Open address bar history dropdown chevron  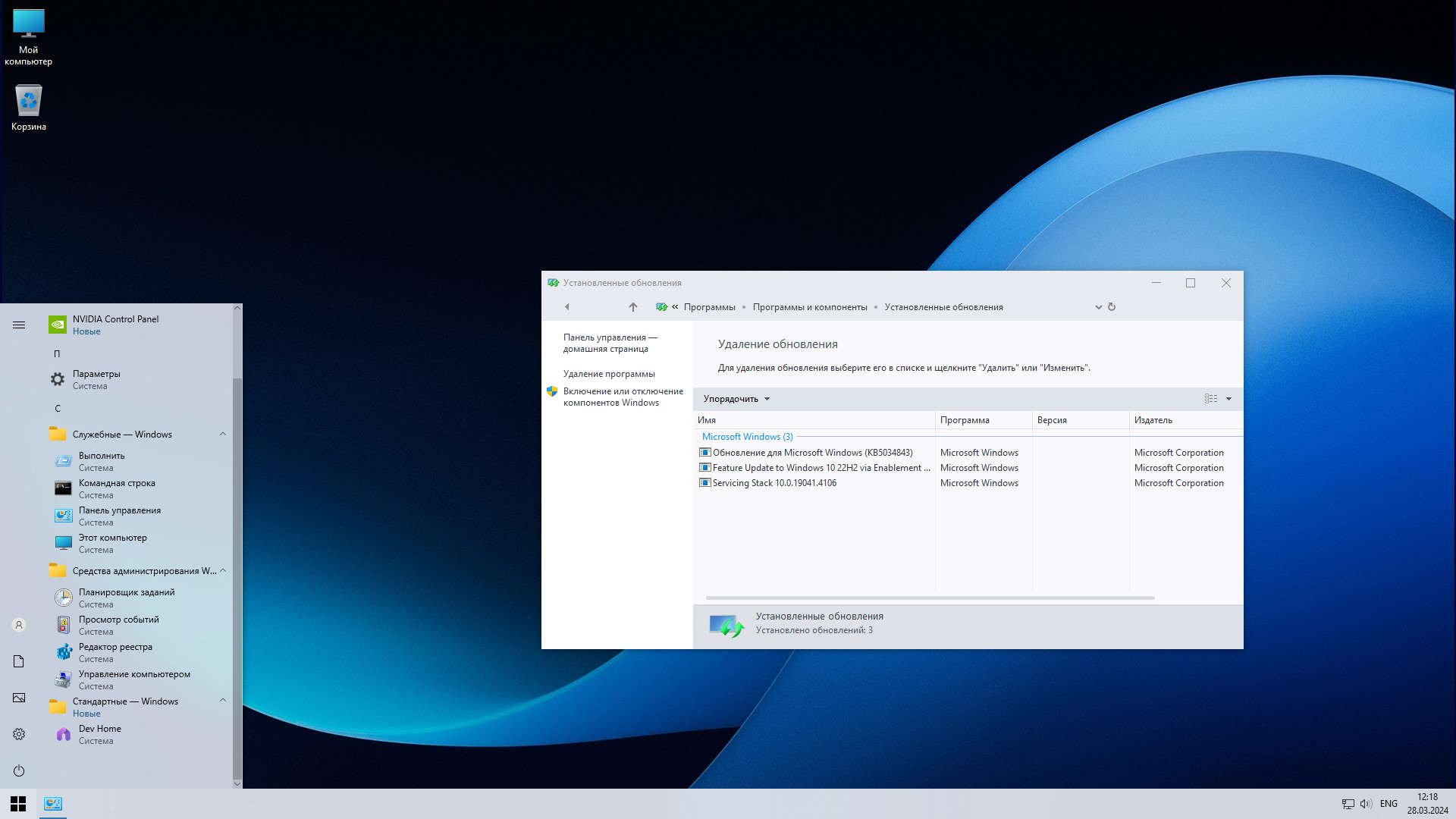point(1098,307)
